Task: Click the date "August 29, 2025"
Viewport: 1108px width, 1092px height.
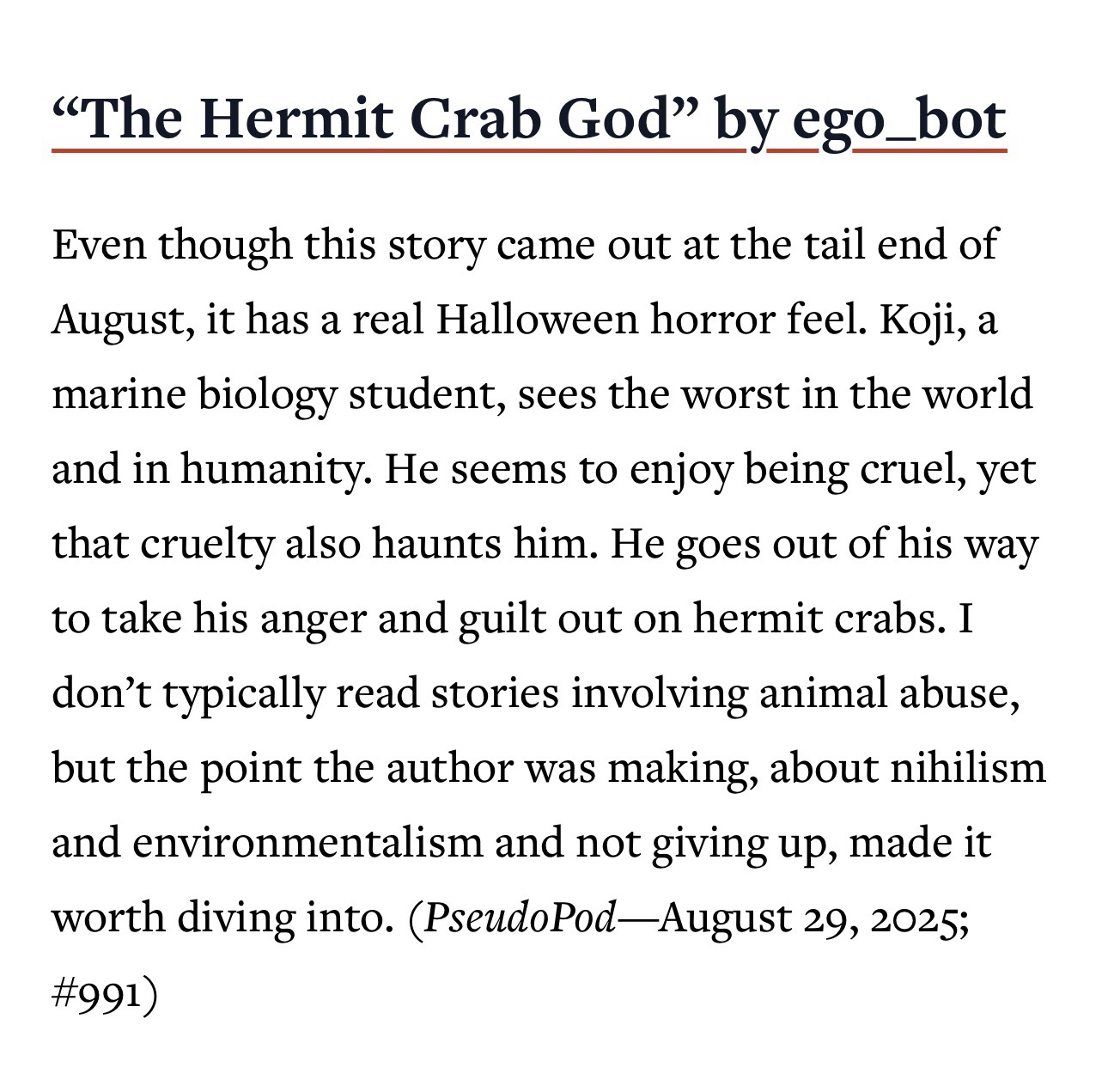Action: click(815, 918)
